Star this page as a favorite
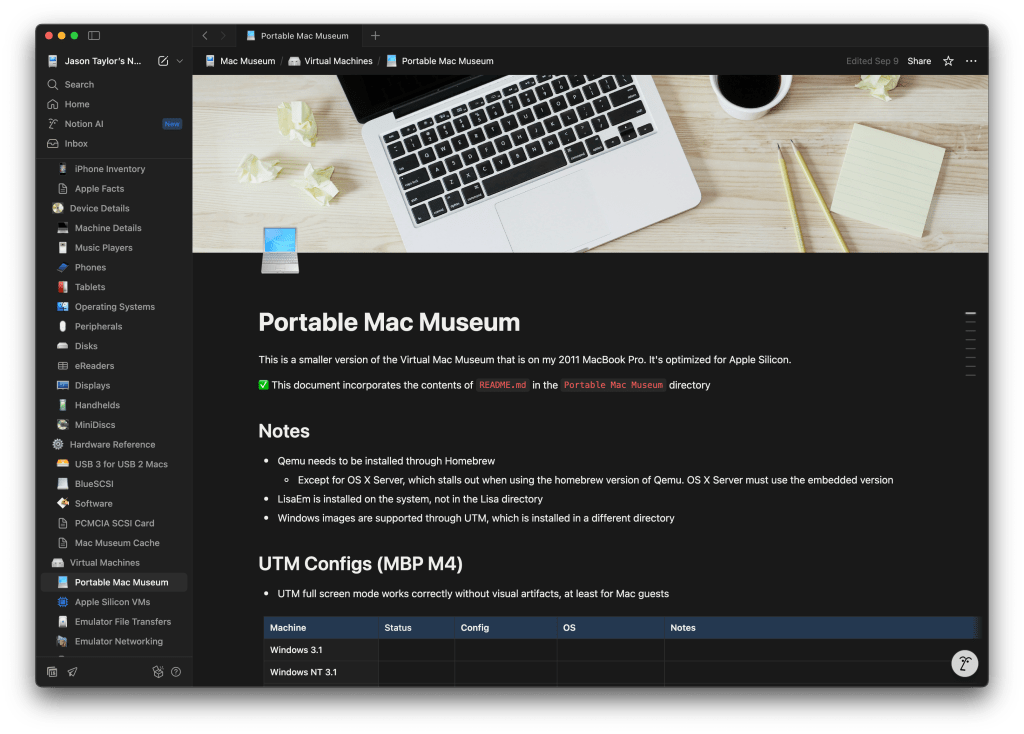 948,61
